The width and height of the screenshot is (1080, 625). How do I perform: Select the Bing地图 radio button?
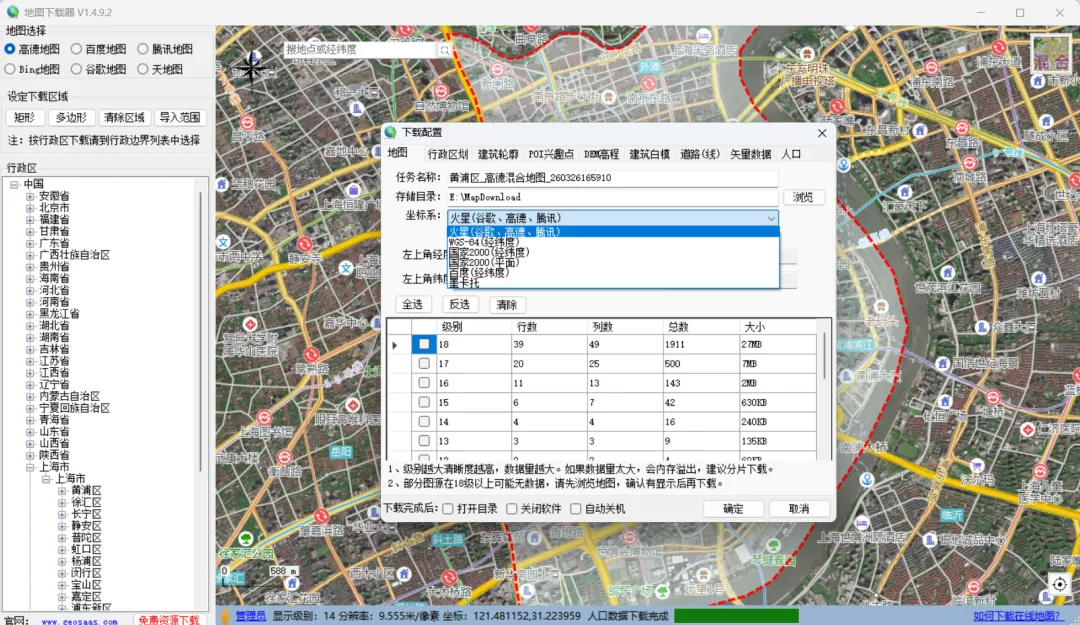click(x=10, y=69)
